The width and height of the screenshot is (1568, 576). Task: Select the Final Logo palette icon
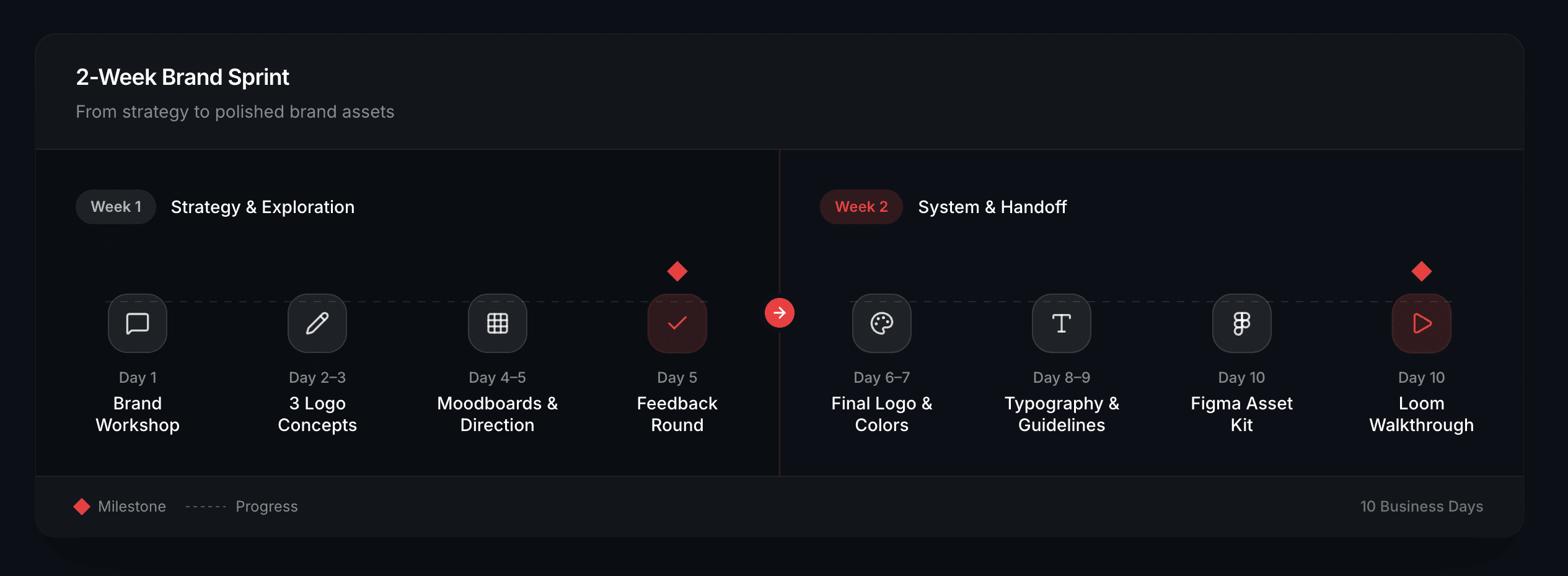pos(881,323)
